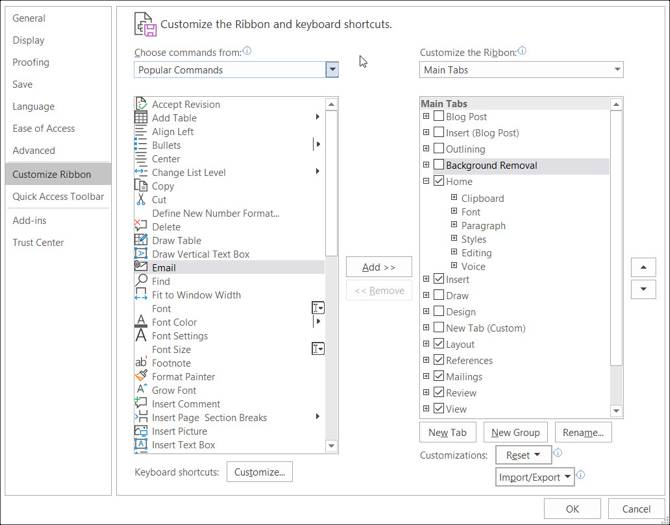This screenshot has height=525, width=670.
Task: Uncheck the View tab checkbox
Action: click(x=438, y=408)
